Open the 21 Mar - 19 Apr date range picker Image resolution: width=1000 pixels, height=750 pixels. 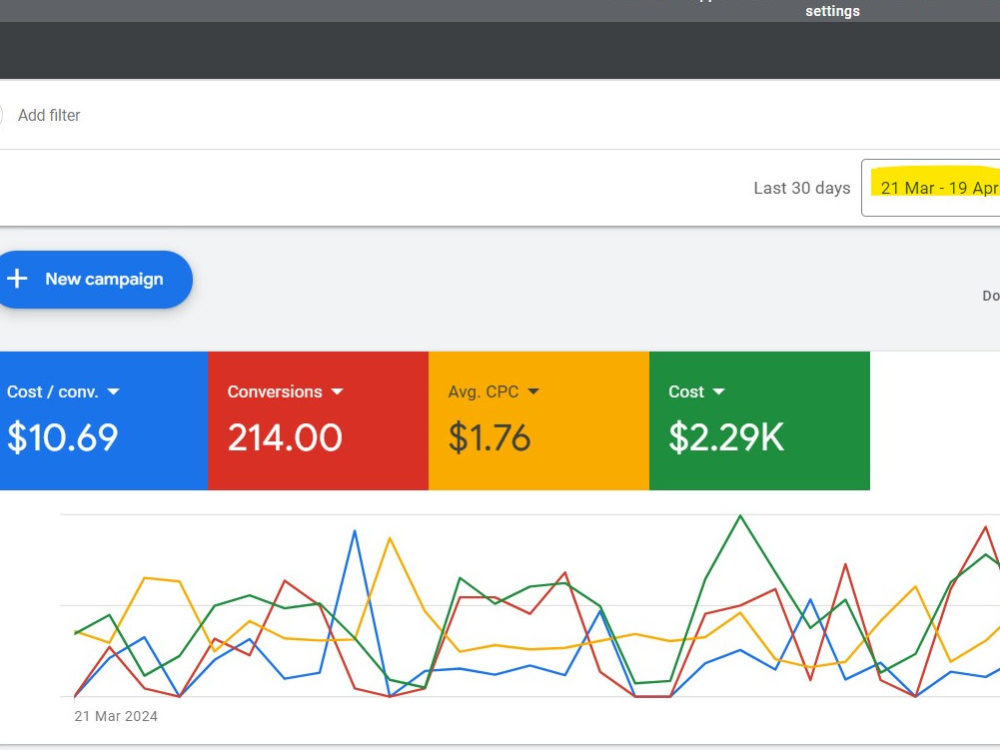(x=931, y=188)
